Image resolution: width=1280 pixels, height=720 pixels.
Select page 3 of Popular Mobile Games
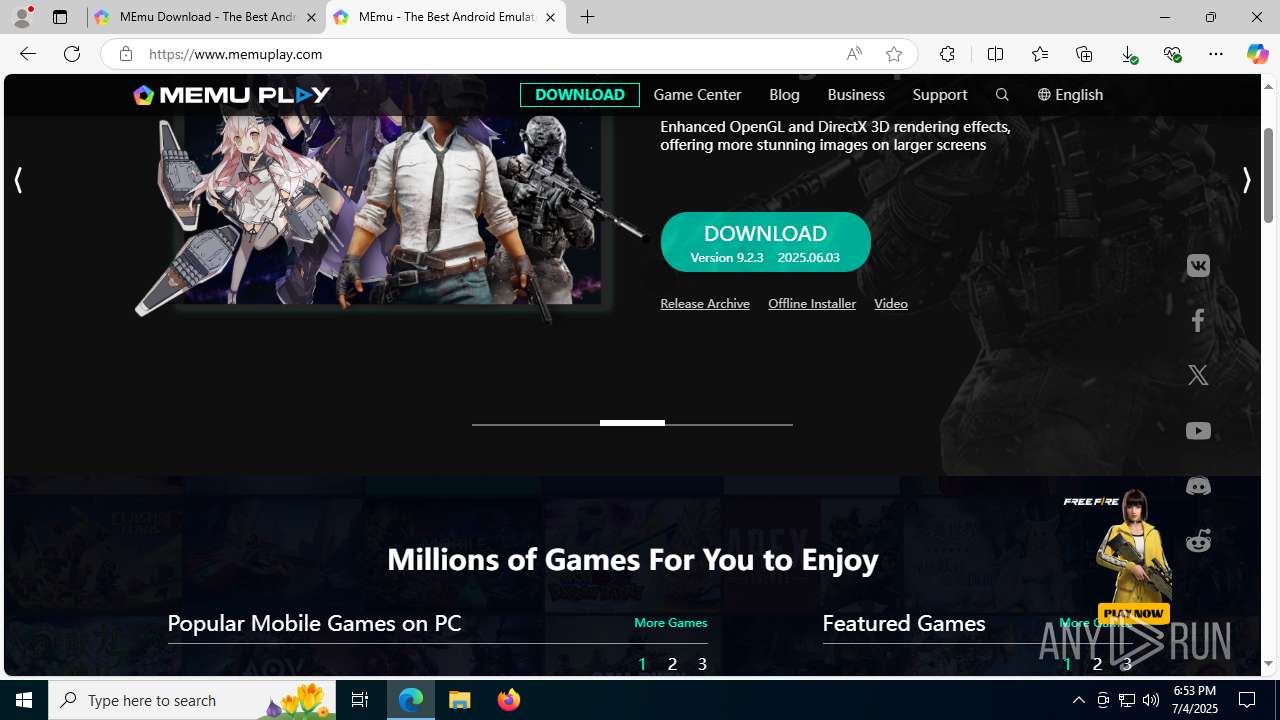pos(702,664)
